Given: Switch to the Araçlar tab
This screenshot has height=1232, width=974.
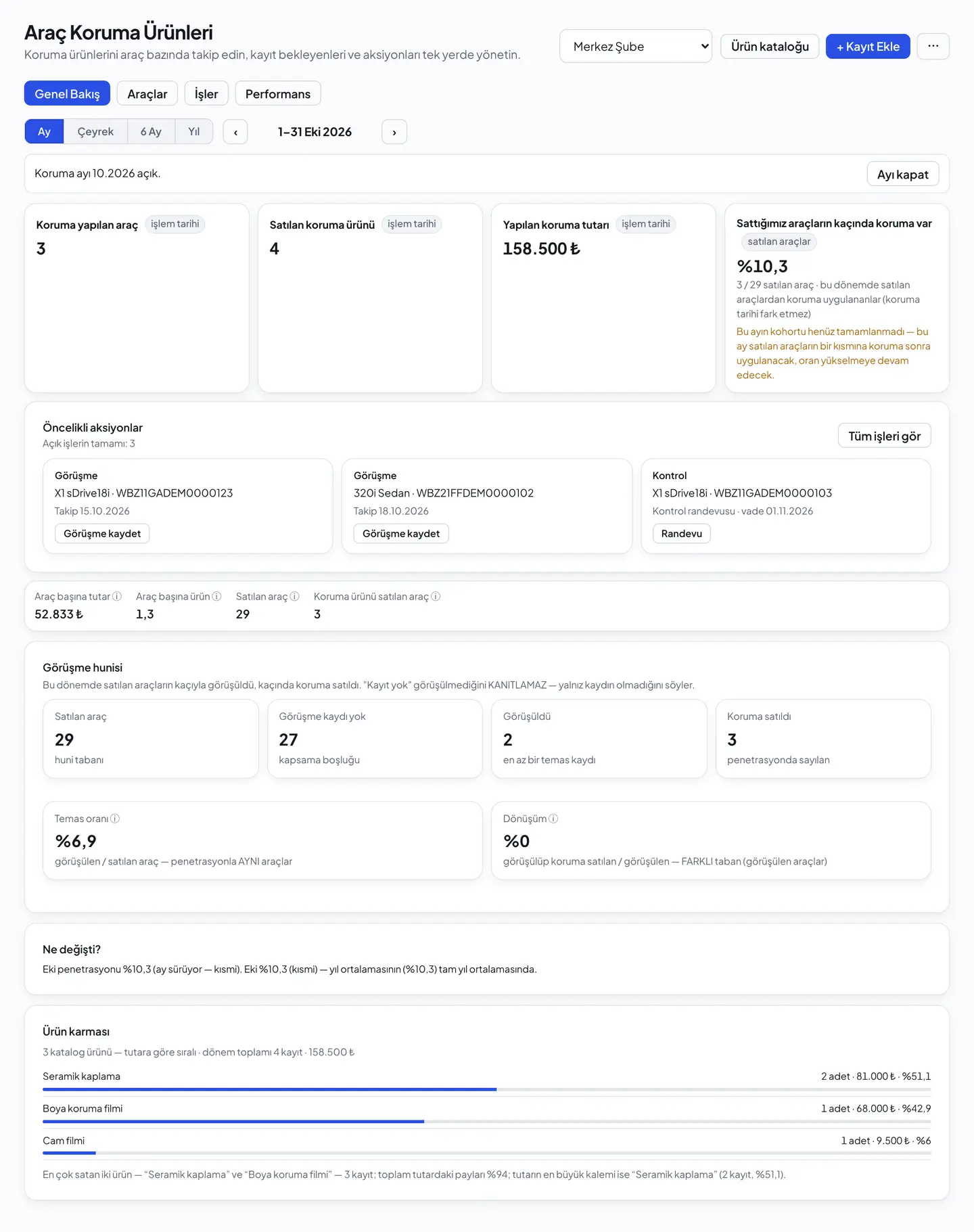Looking at the screenshot, I should point(147,93).
